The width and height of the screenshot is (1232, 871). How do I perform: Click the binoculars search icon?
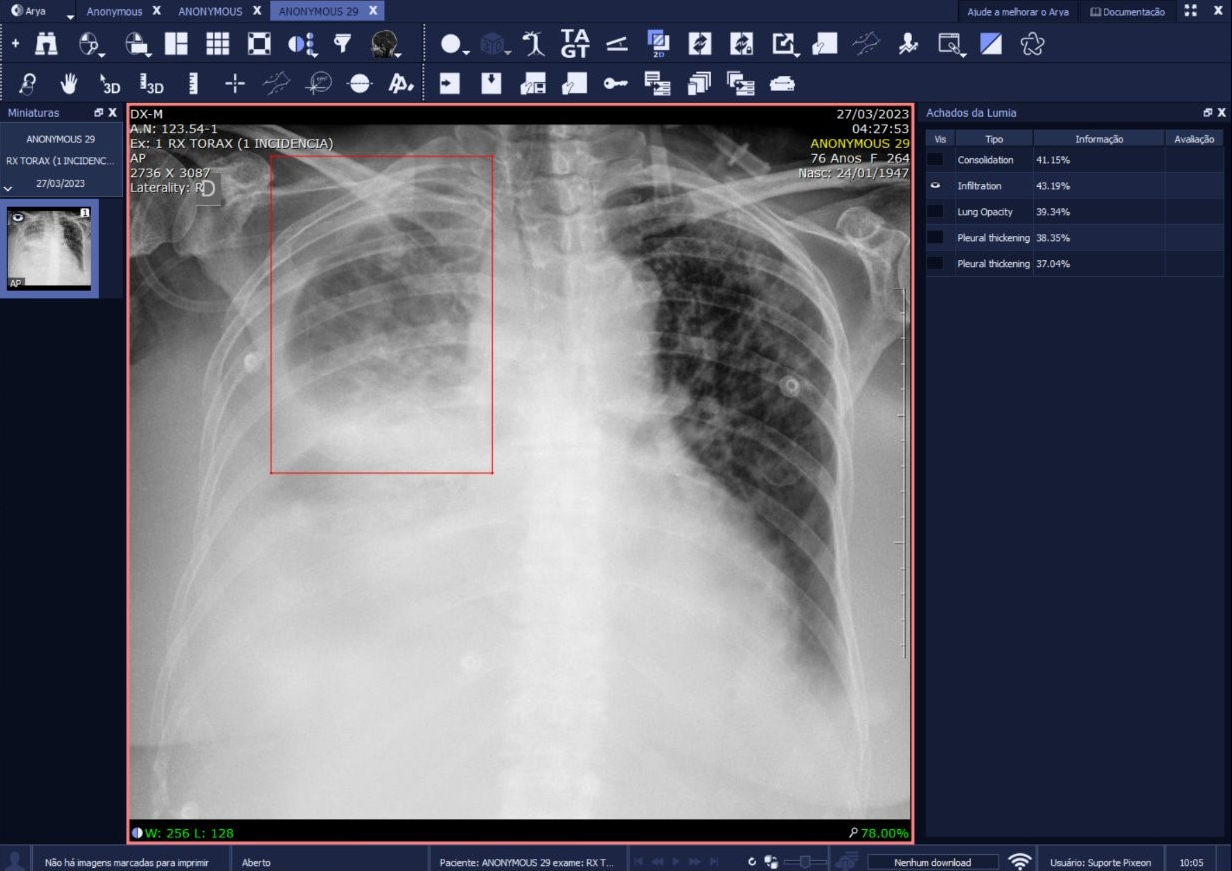pos(46,43)
